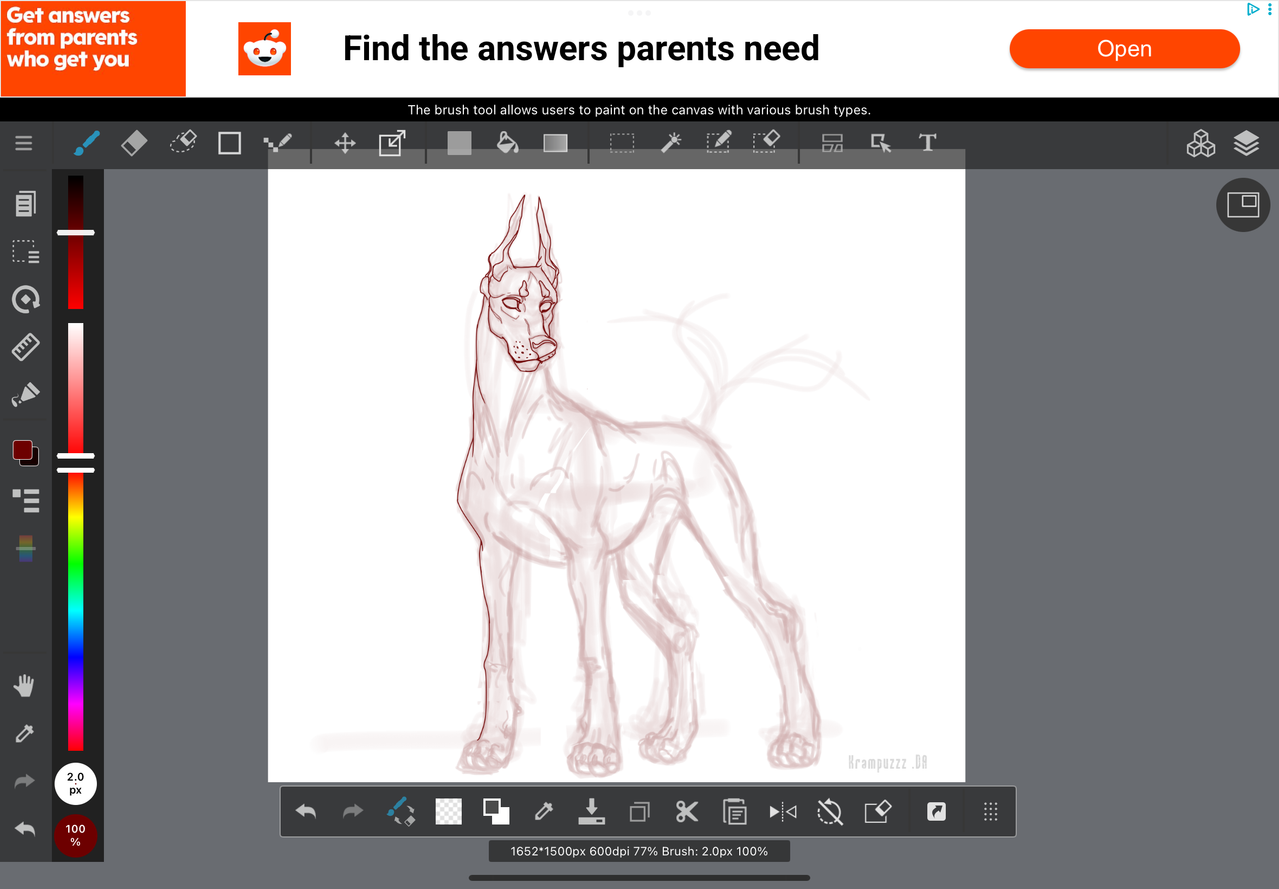This screenshot has width=1279, height=889.
Task: Select the rectangle shape tool
Action: [x=230, y=143]
